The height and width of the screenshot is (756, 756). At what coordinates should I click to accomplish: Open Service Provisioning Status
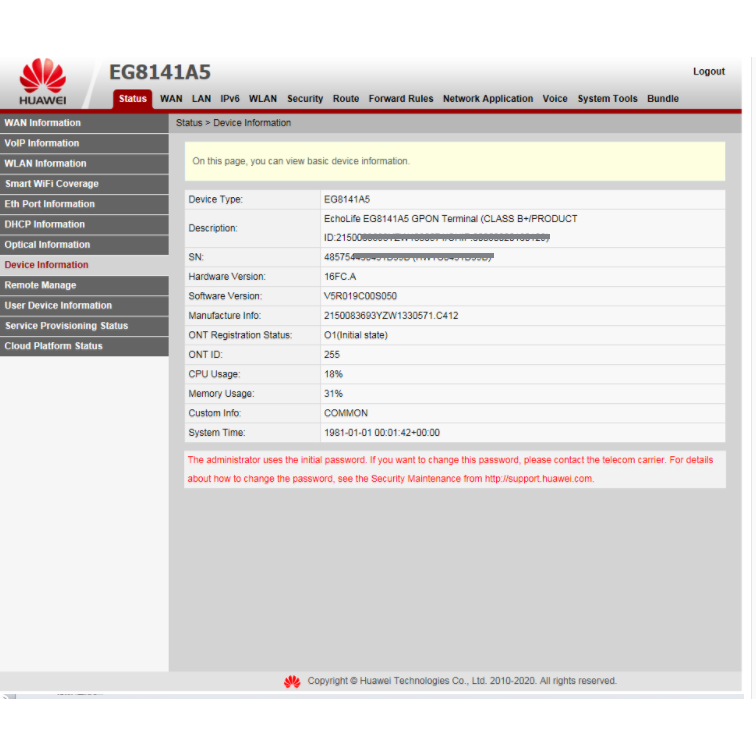click(84, 325)
